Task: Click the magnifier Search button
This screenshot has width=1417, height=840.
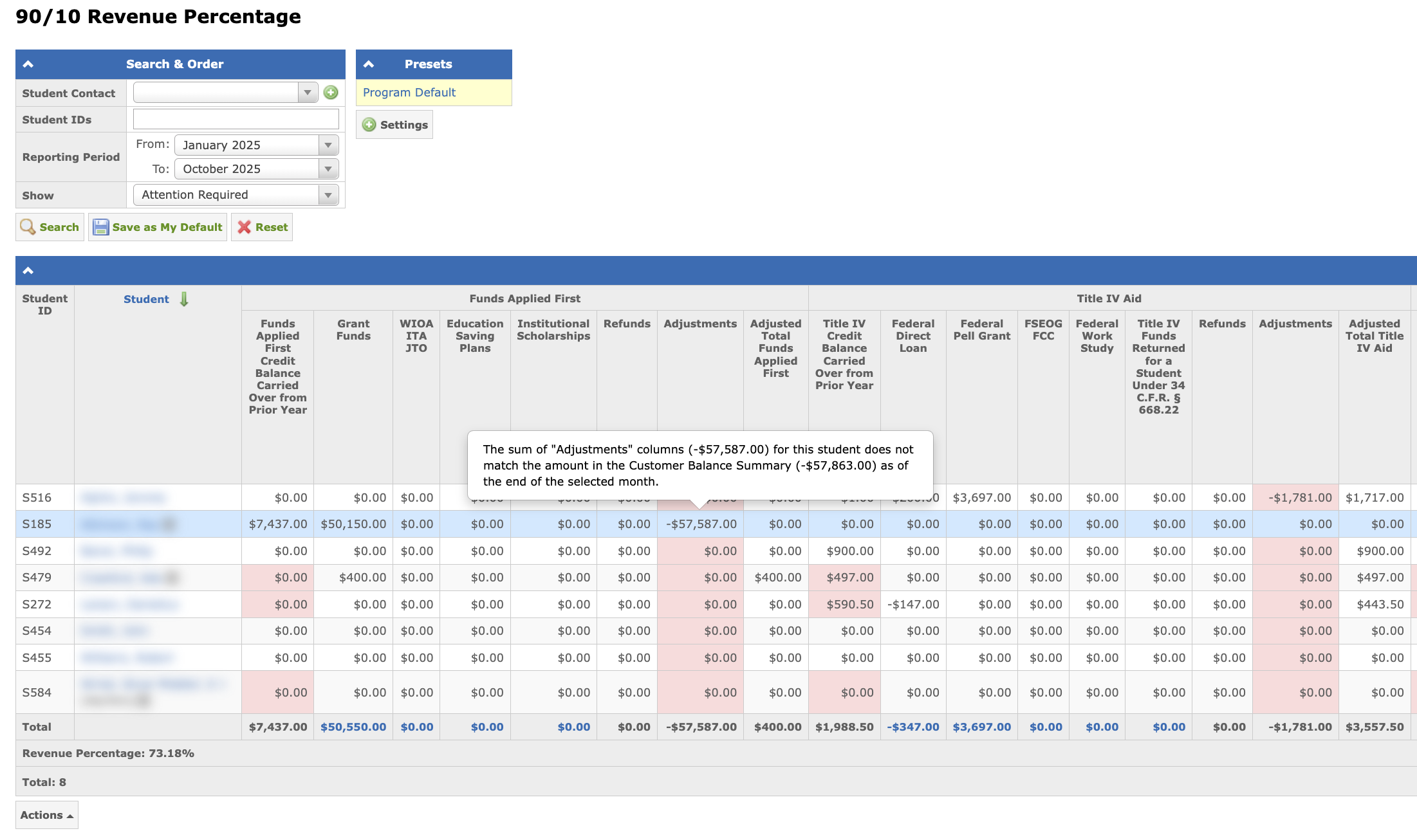Action: (x=50, y=227)
